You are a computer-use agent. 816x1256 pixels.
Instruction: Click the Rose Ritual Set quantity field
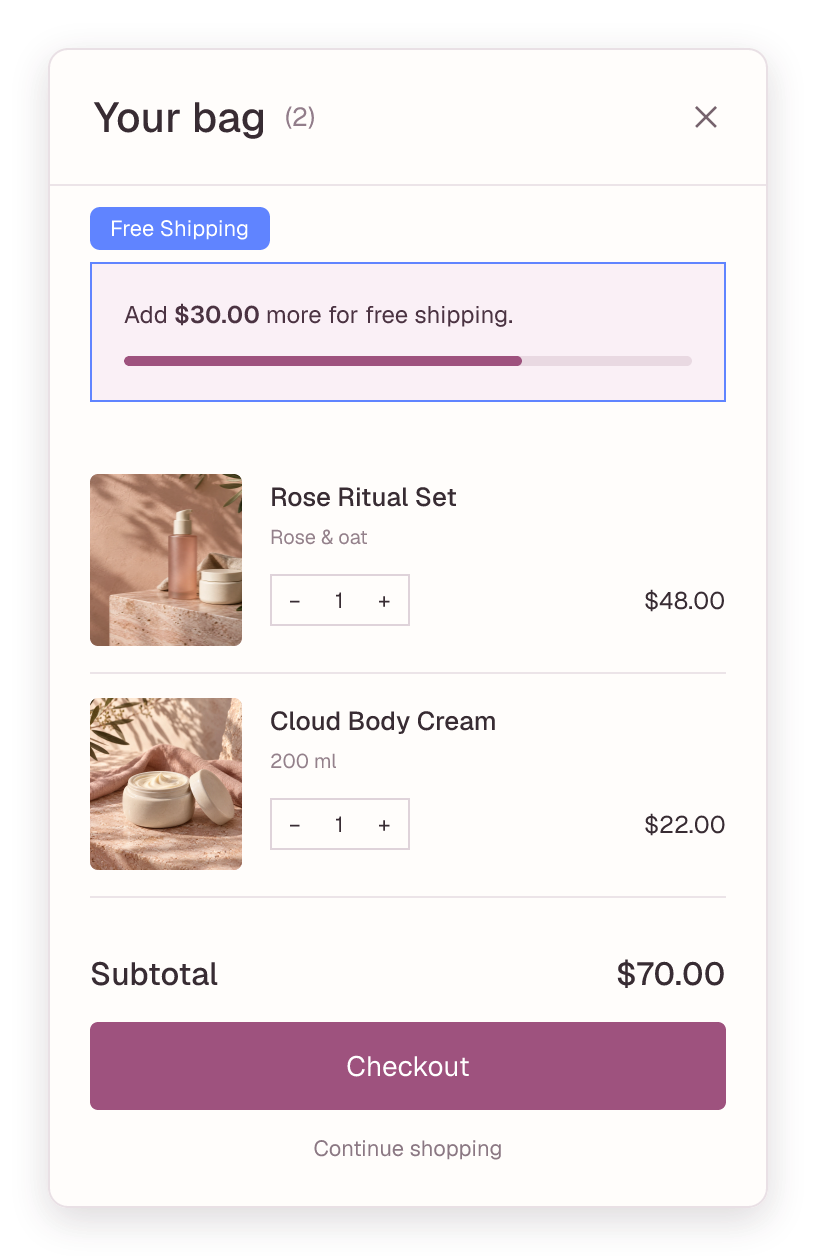339,601
